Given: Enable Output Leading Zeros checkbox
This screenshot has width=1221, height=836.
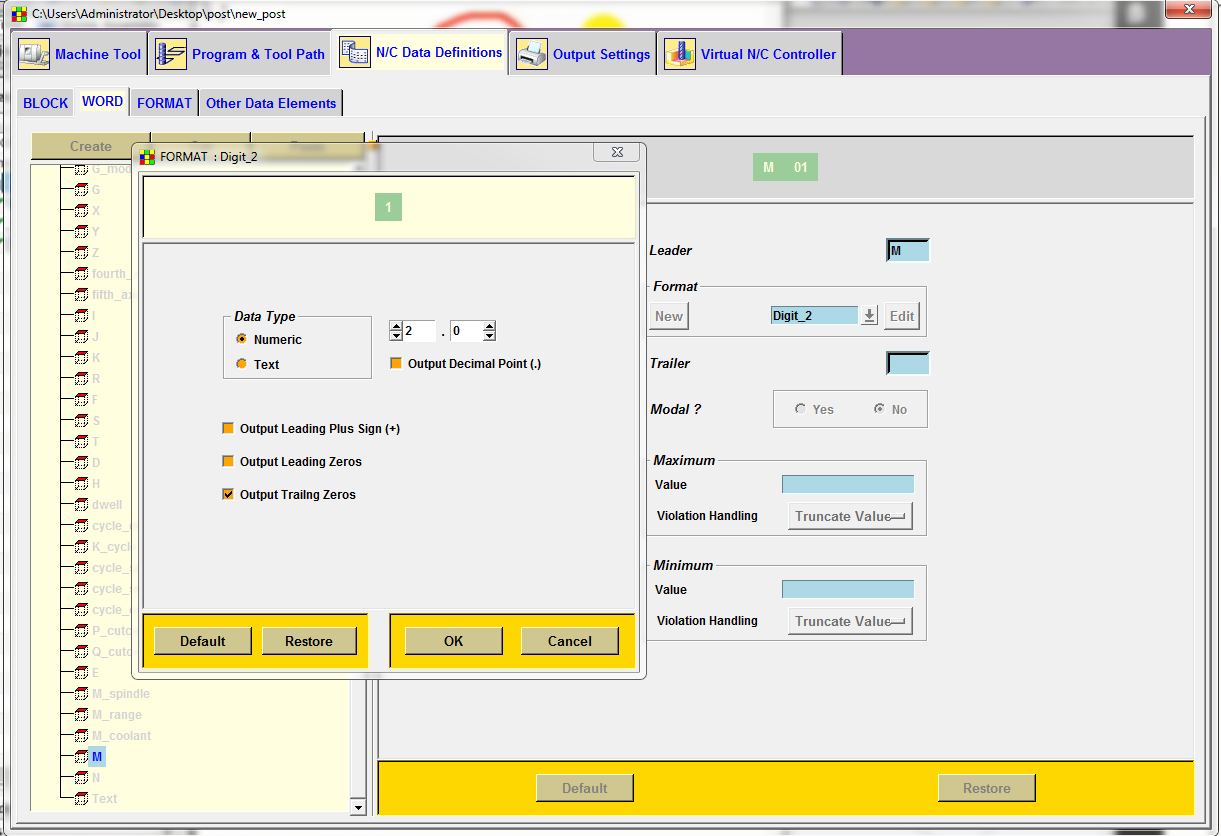Looking at the screenshot, I should [228, 462].
